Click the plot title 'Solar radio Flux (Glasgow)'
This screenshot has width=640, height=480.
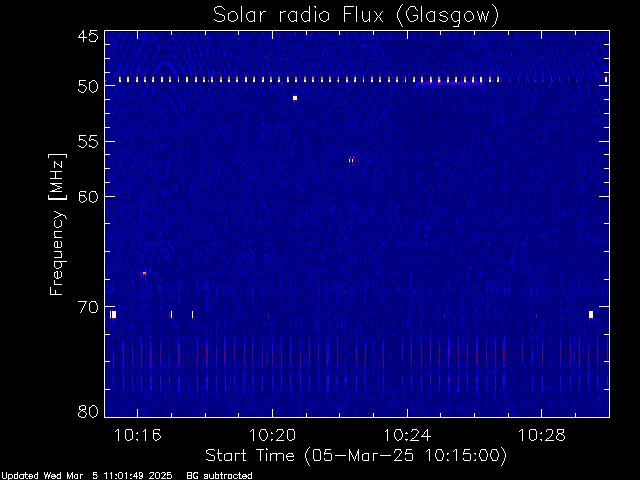[356, 15]
